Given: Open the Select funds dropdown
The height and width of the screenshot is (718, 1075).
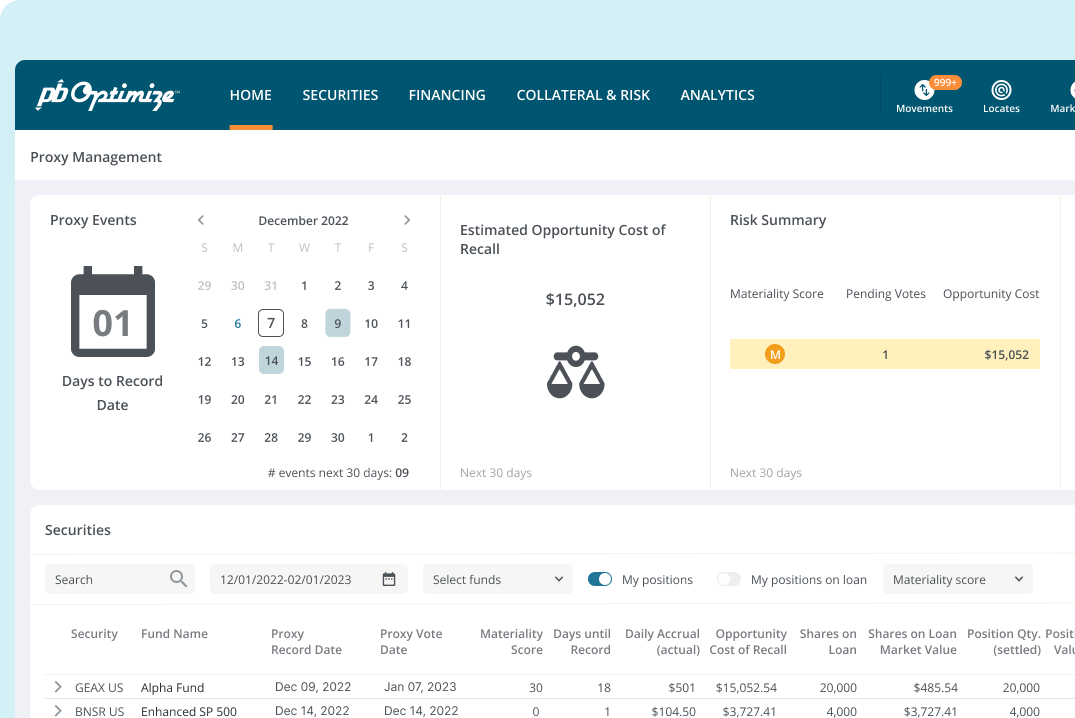Looking at the screenshot, I should coord(498,579).
